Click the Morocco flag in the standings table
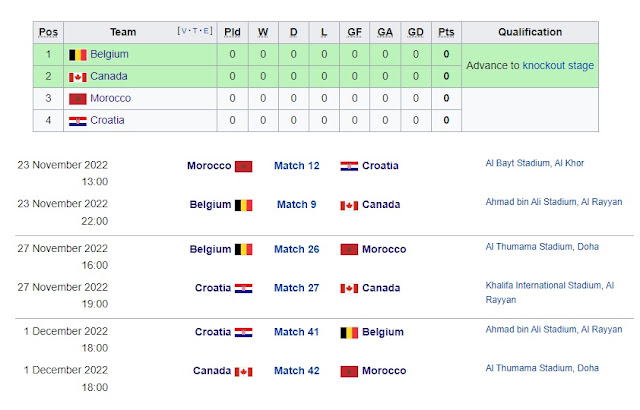Screen dimensions: 640x410 [x=77, y=98]
